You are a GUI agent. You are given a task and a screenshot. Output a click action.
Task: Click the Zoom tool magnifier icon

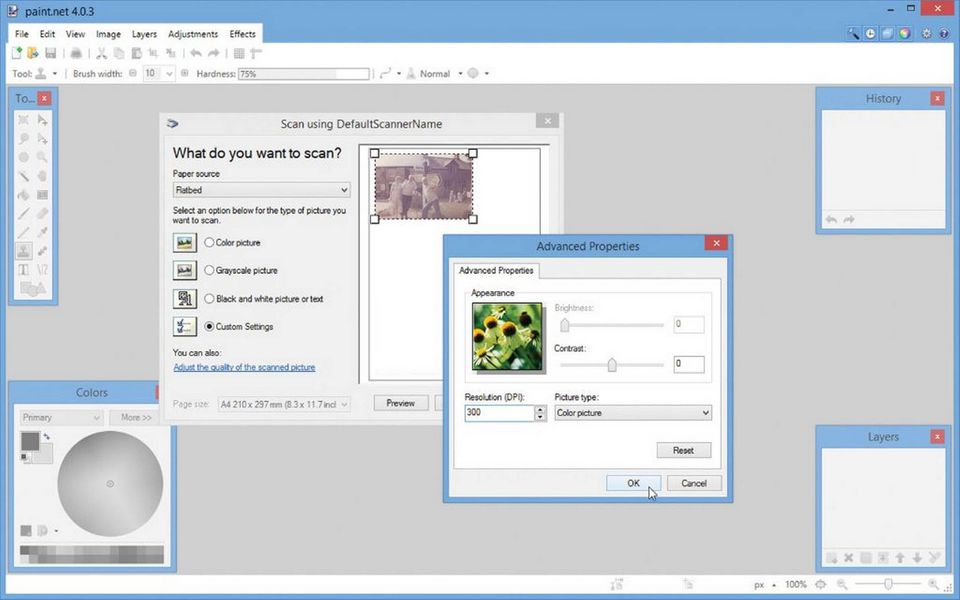(42, 157)
